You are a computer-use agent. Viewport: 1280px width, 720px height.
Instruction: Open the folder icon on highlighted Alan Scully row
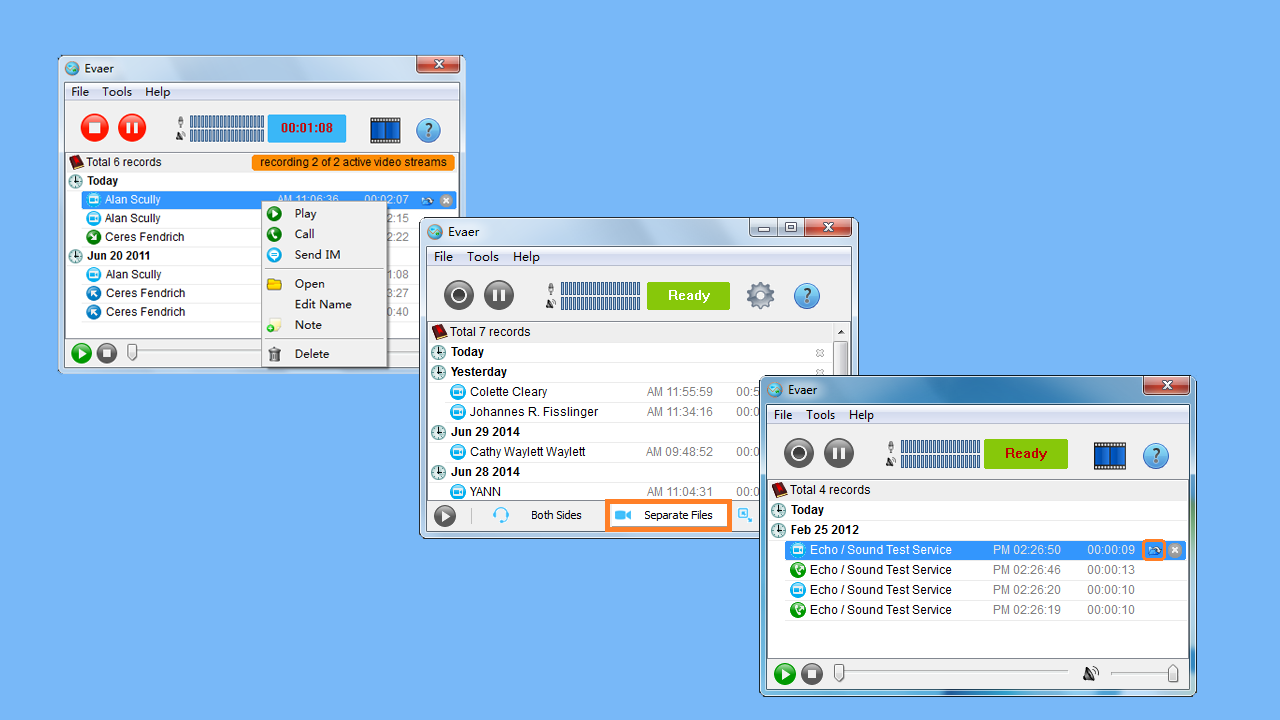(427, 200)
